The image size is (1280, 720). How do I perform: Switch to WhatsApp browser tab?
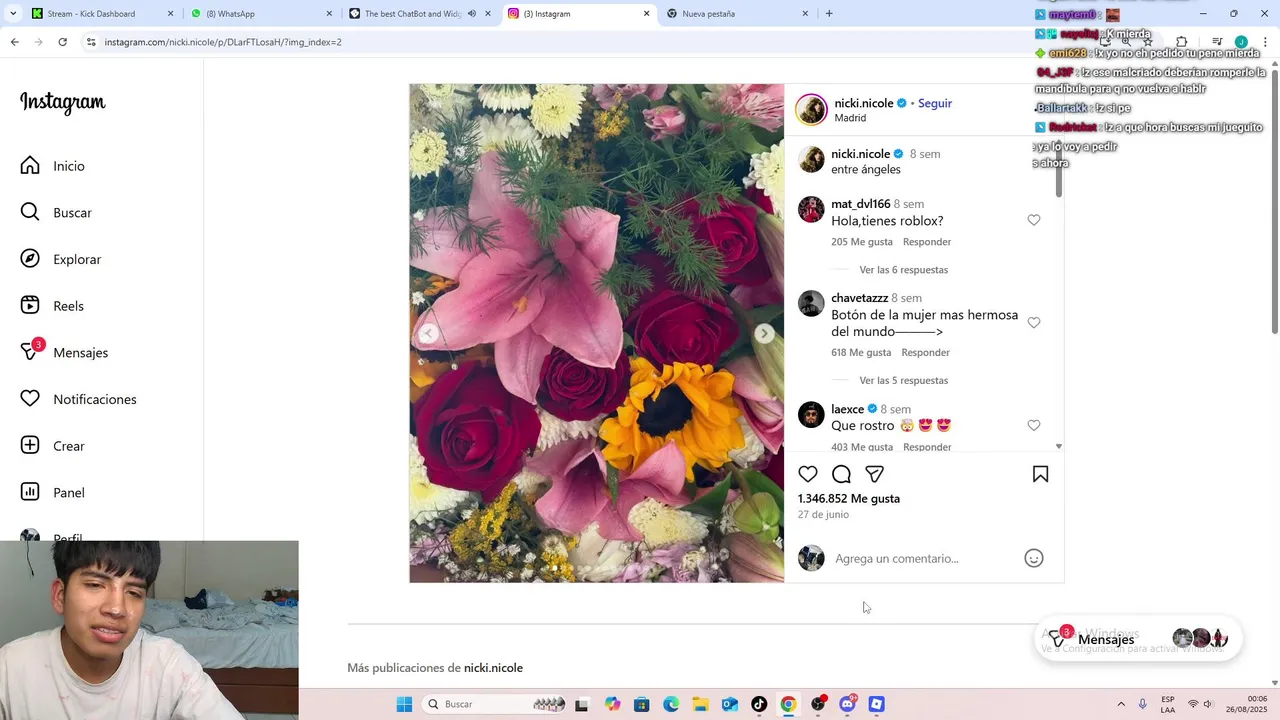262,14
